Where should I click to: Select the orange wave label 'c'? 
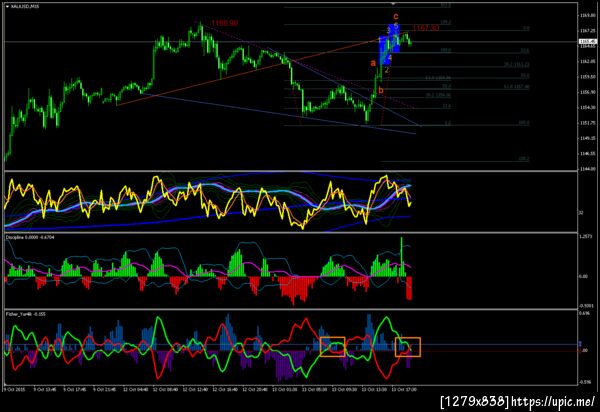click(396, 16)
